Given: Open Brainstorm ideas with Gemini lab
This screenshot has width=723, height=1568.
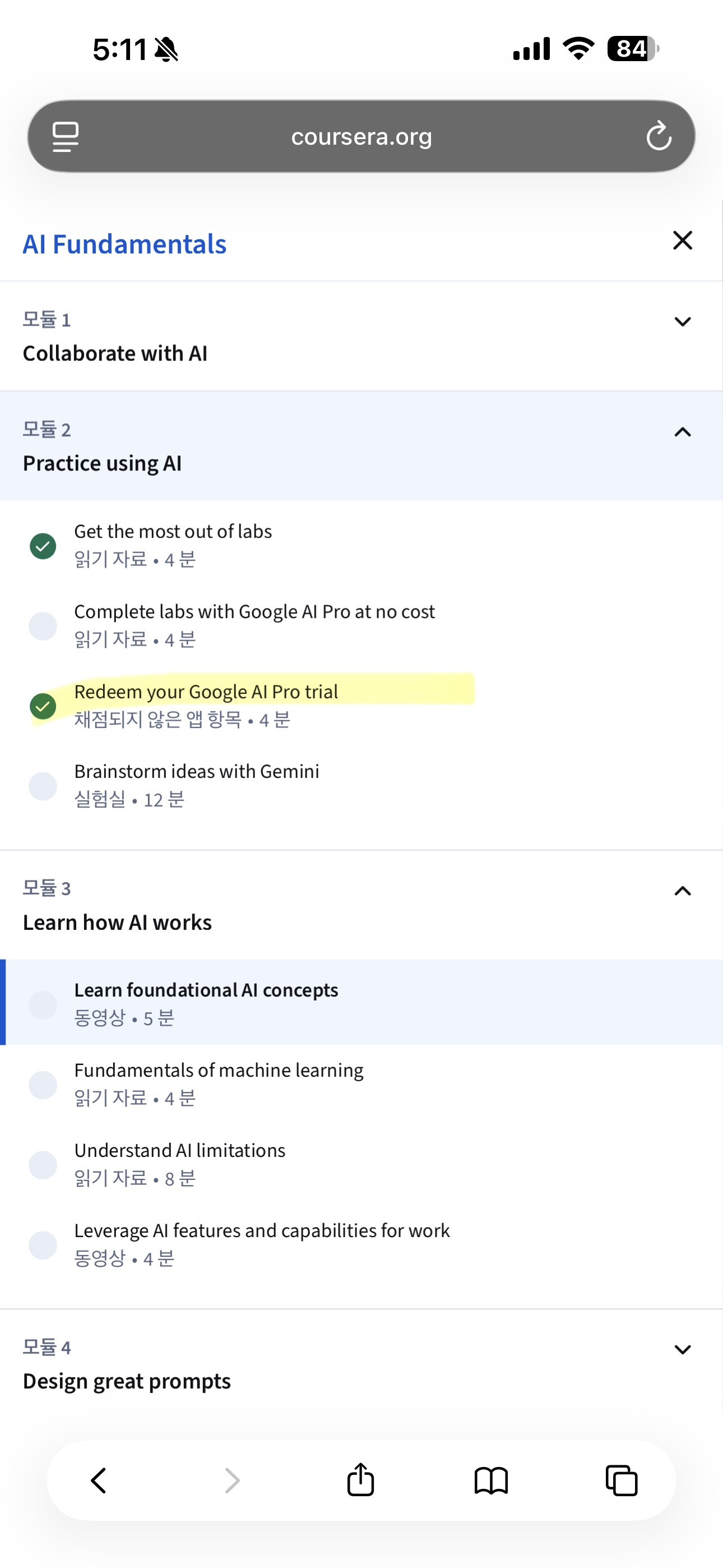Looking at the screenshot, I should [196, 772].
